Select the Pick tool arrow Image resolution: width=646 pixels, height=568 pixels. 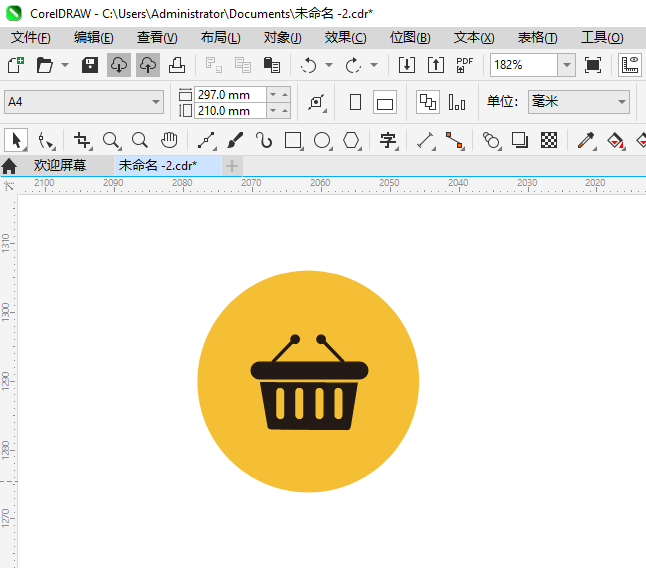15,140
